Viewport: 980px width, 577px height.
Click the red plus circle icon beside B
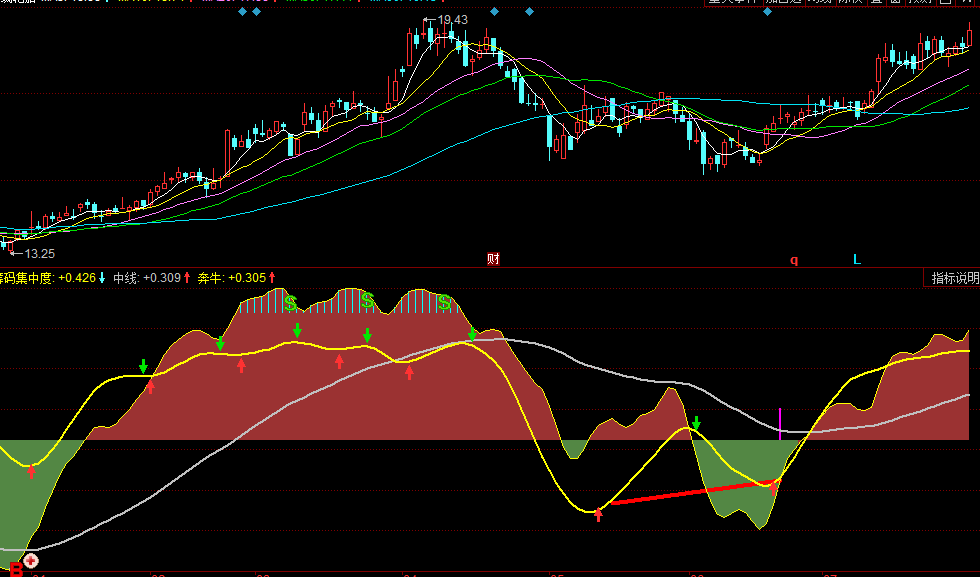pyautogui.click(x=31, y=561)
